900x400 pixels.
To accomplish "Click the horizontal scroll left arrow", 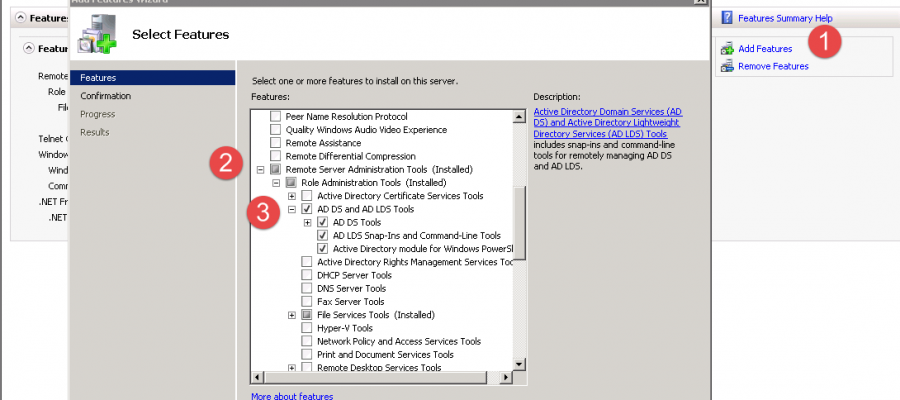I will pos(257,377).
